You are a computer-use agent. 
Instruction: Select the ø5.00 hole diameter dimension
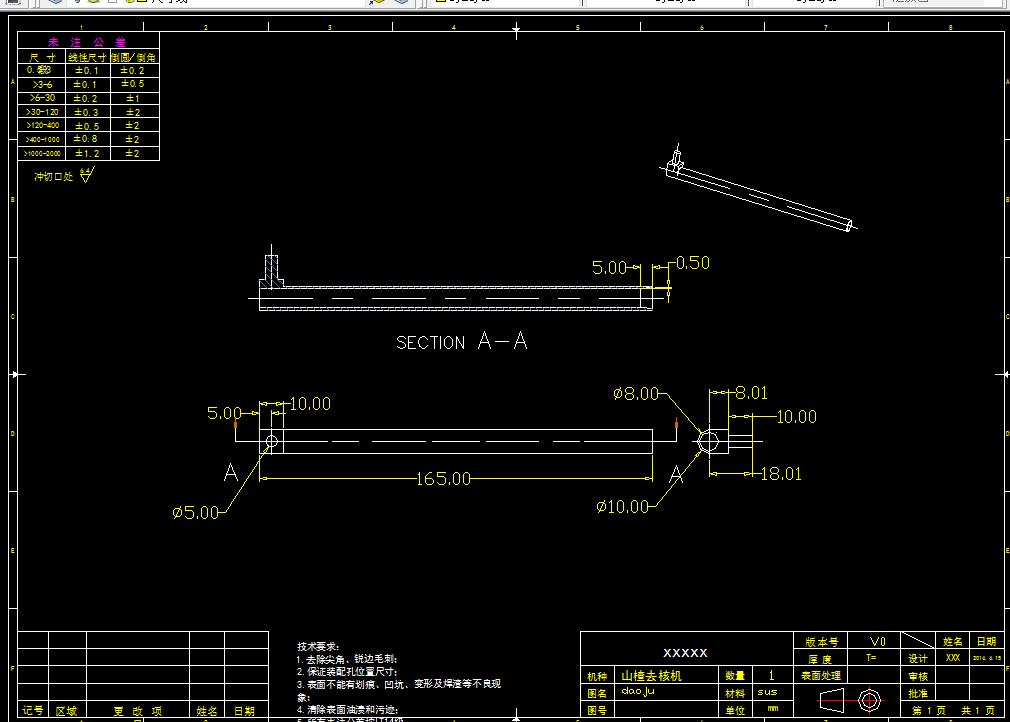click(x=196, y=513)
